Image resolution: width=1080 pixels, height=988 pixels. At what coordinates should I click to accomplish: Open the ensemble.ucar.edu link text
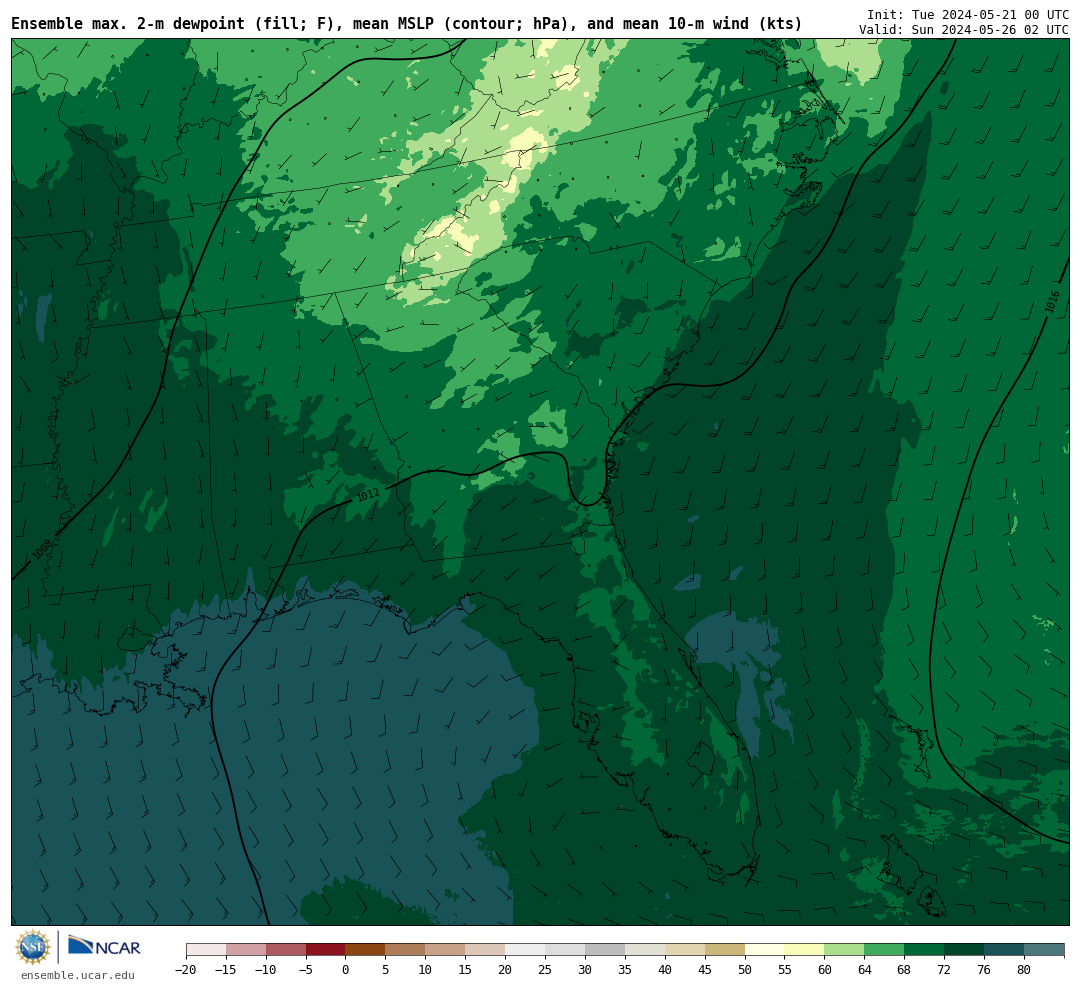78,975
